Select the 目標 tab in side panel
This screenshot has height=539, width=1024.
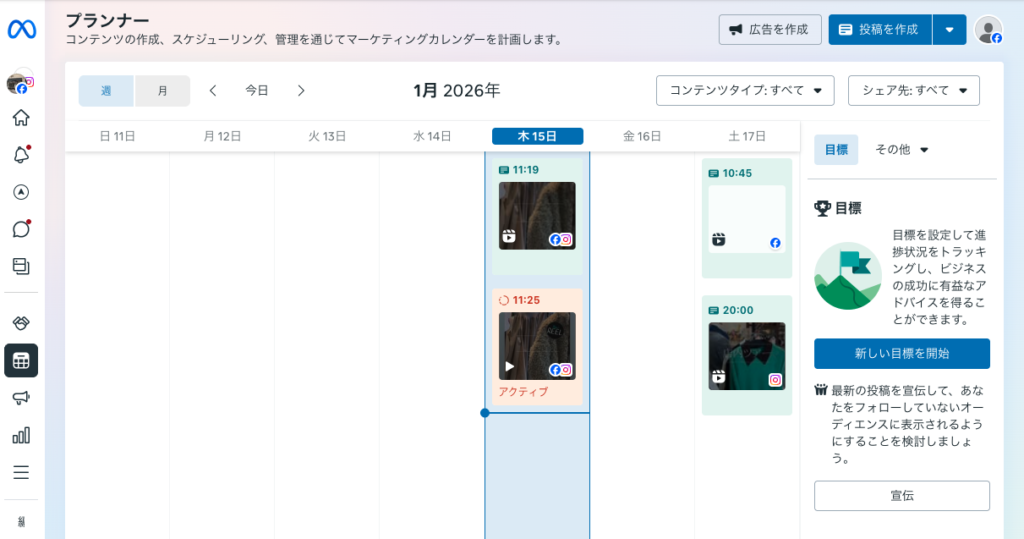click(x=836, y=150)
